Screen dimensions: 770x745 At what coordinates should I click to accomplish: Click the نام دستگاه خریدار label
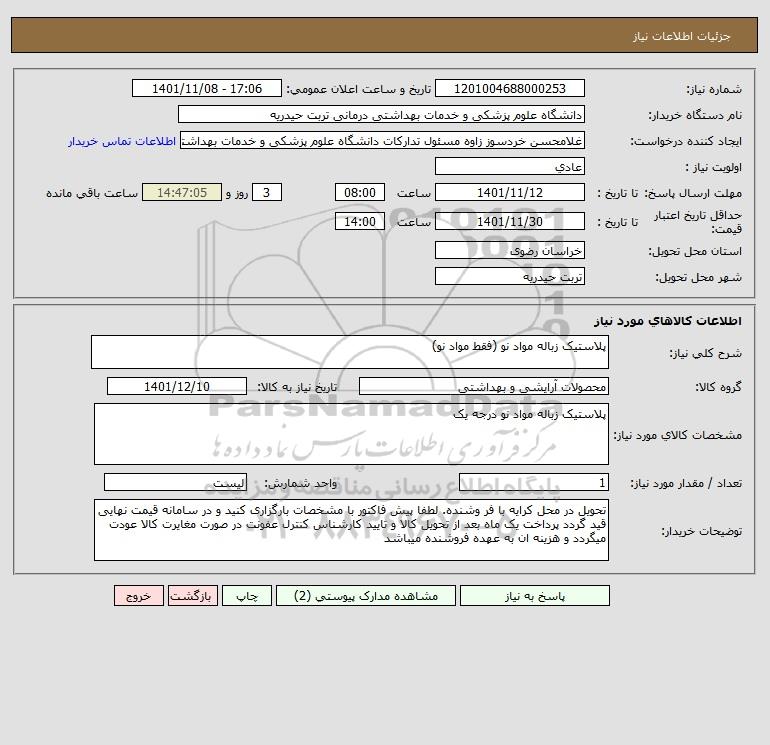[695, 115]
